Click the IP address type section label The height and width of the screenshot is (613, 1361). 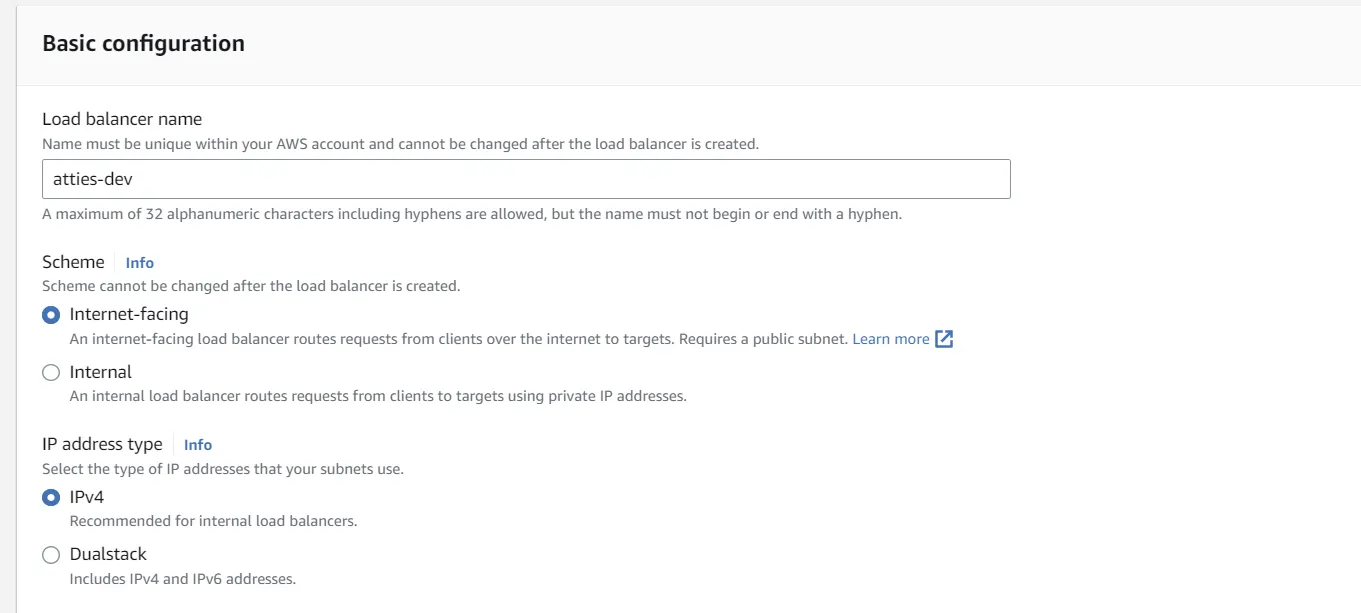(102, 444)
